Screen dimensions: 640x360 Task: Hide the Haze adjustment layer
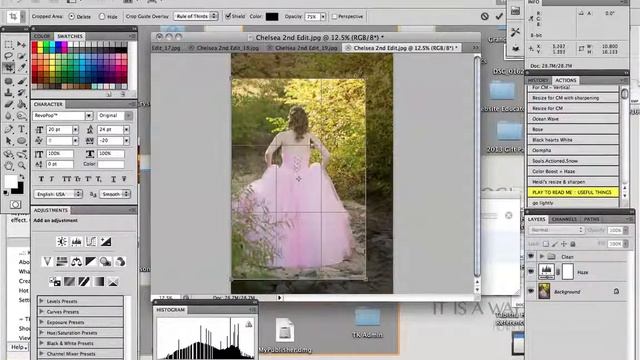point(531,271)
